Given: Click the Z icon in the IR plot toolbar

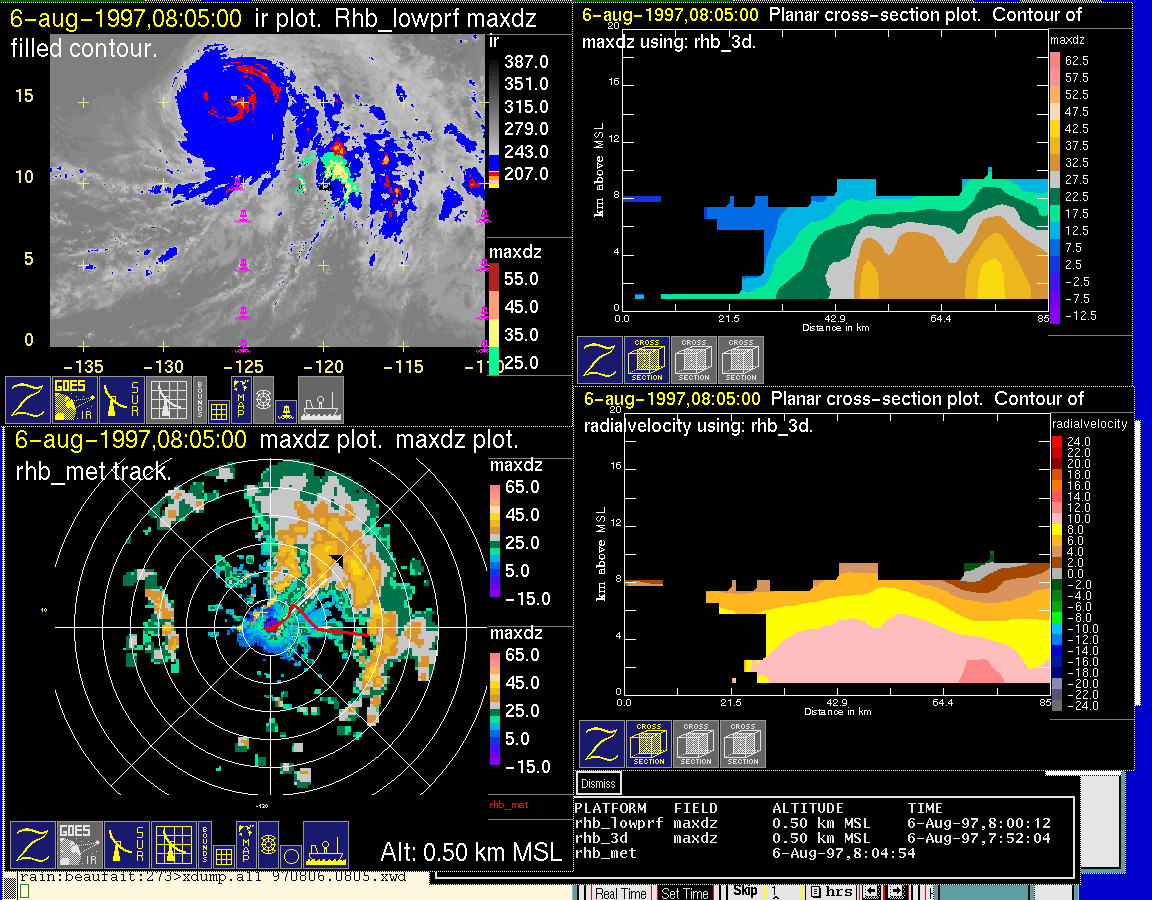Looking at the screenshot, I should [x=26, y=400].
